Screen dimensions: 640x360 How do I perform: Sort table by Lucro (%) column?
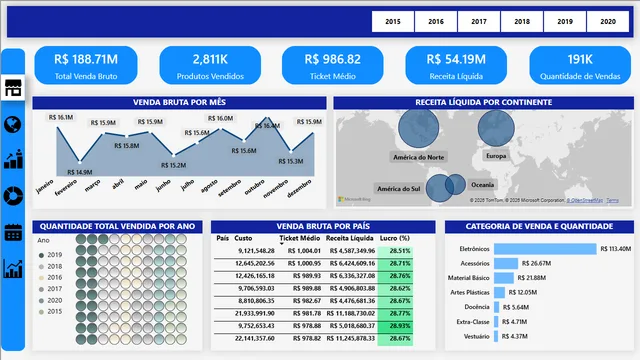395,238
